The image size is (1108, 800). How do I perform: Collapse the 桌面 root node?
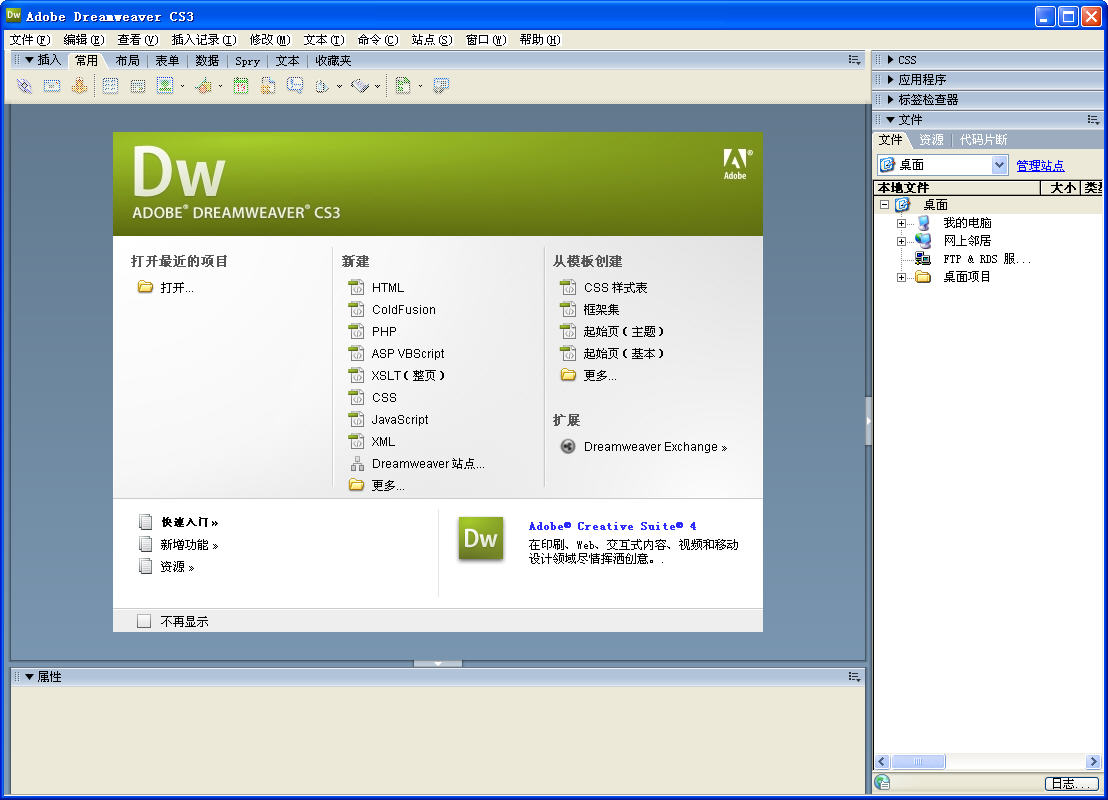(x=886, y=204)
